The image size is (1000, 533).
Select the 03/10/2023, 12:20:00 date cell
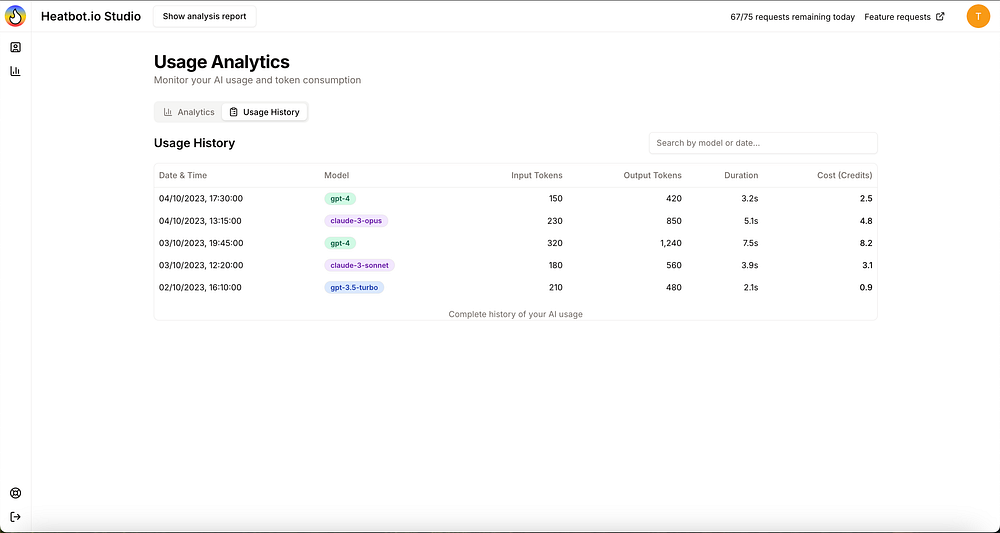tap(201, 265)
